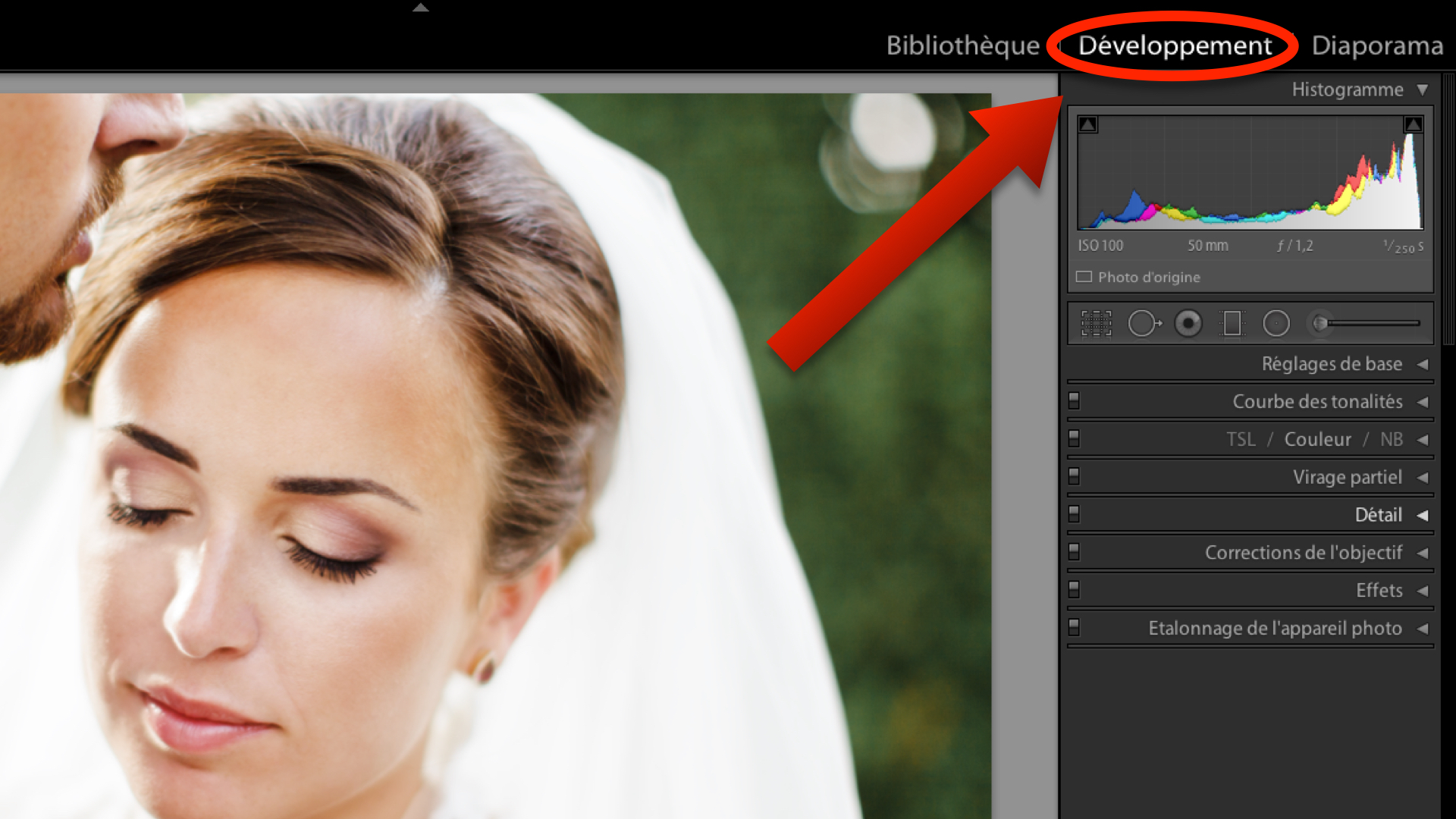
Task: Select the Graduated Filter tool
Action: (1232, 324)
